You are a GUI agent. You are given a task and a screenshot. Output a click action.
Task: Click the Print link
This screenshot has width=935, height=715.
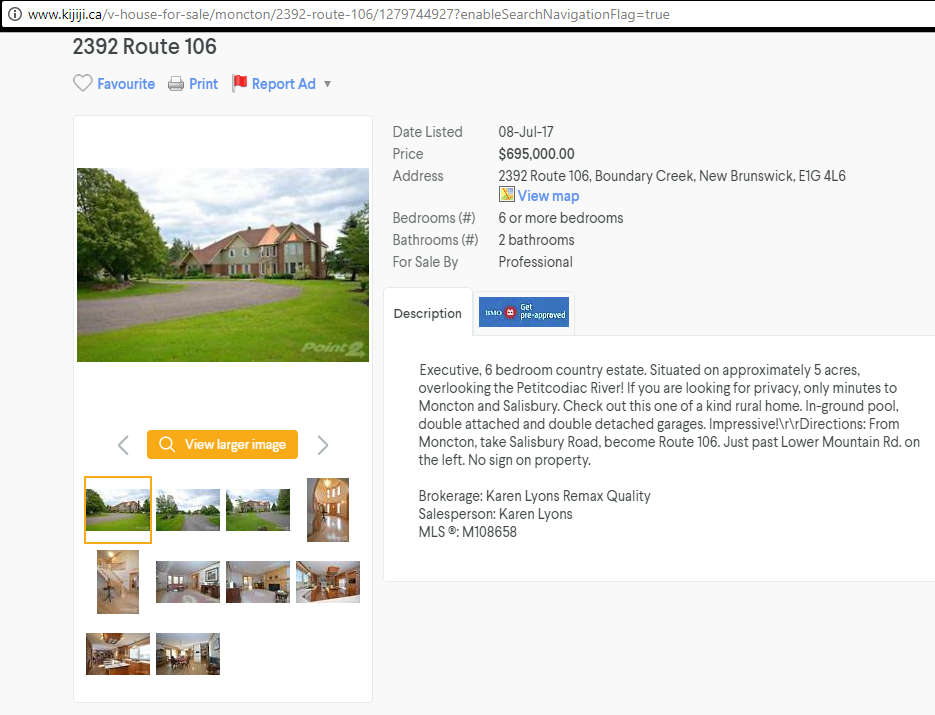click(x=203, y=84)
